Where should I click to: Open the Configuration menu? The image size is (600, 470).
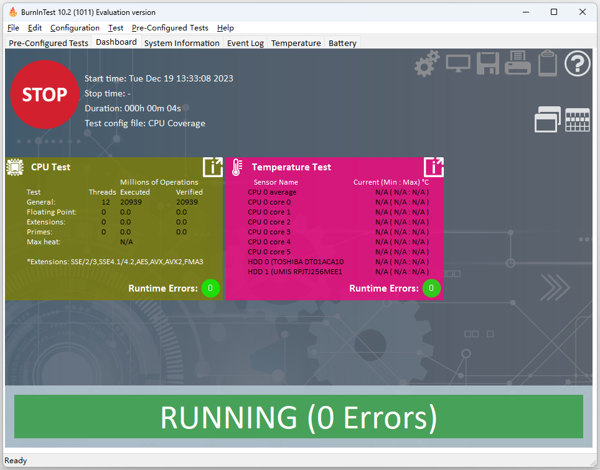(75, 28)
